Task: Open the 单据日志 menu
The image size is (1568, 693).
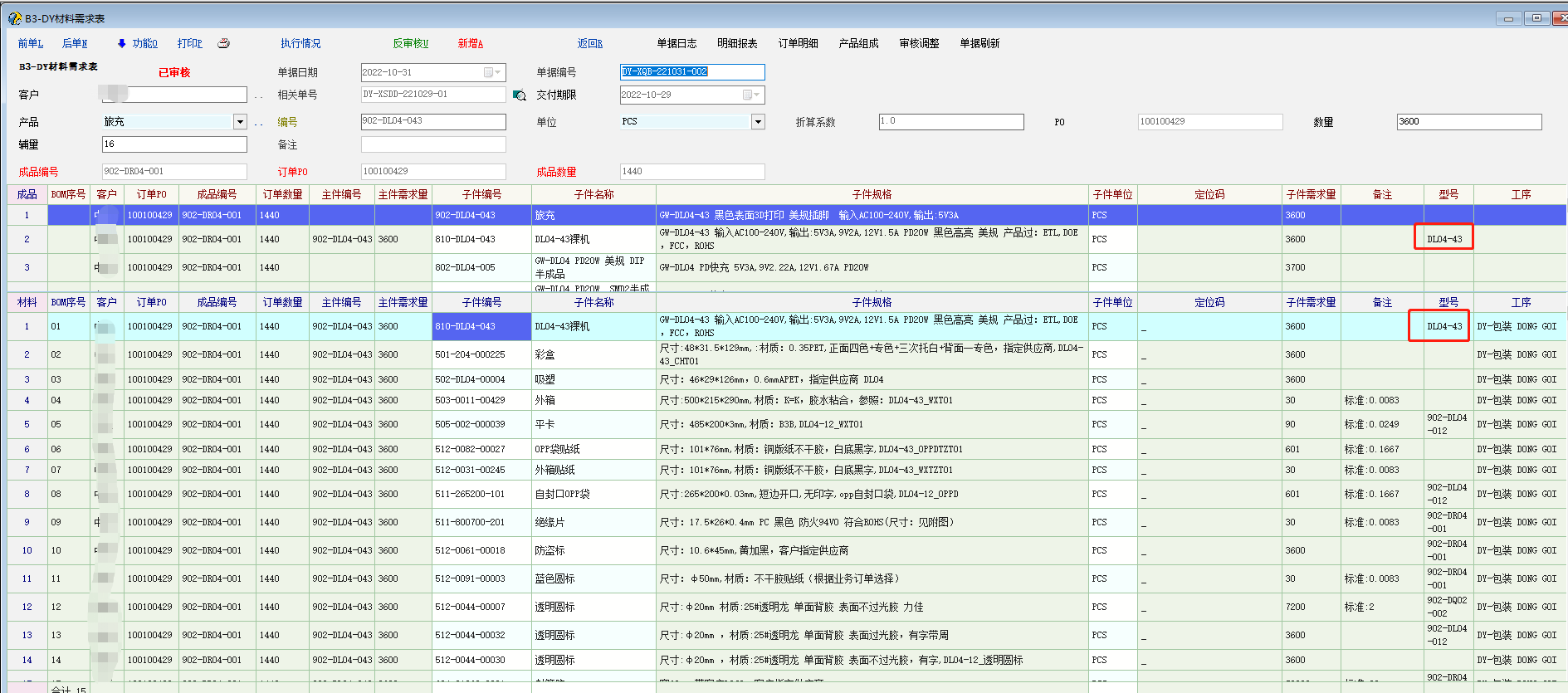Action: 677,43
